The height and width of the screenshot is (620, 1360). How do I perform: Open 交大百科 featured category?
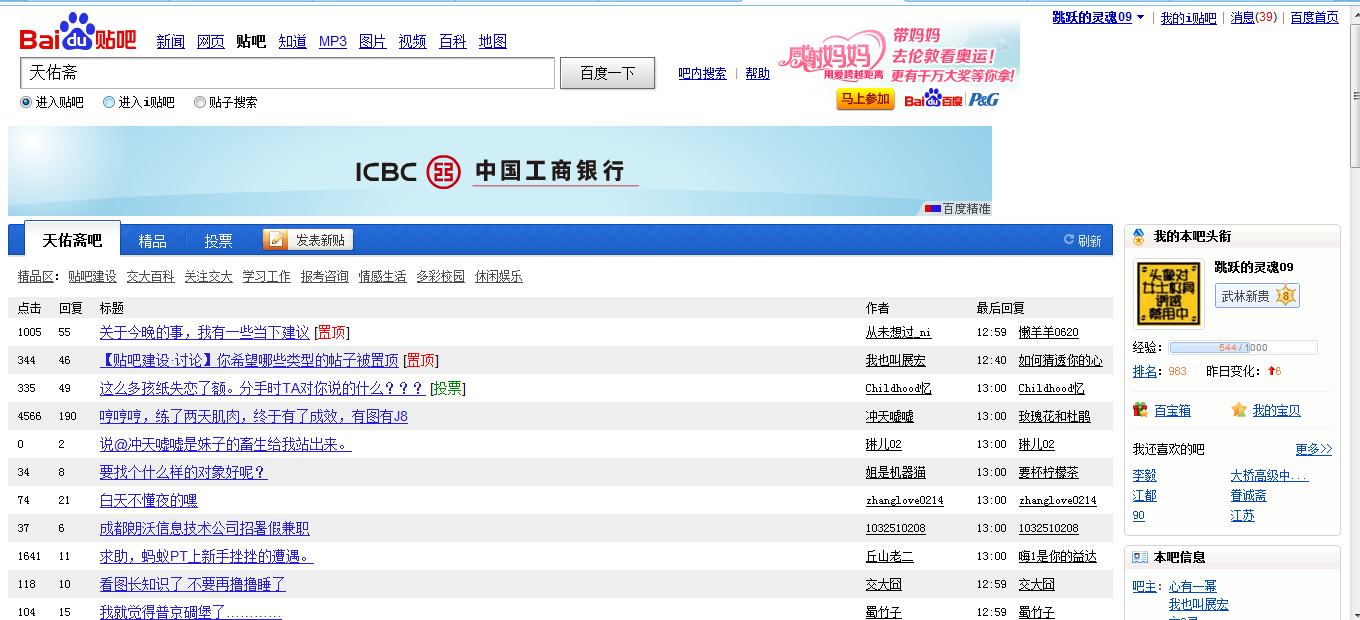pyautogui.click(x=150, y=276)
